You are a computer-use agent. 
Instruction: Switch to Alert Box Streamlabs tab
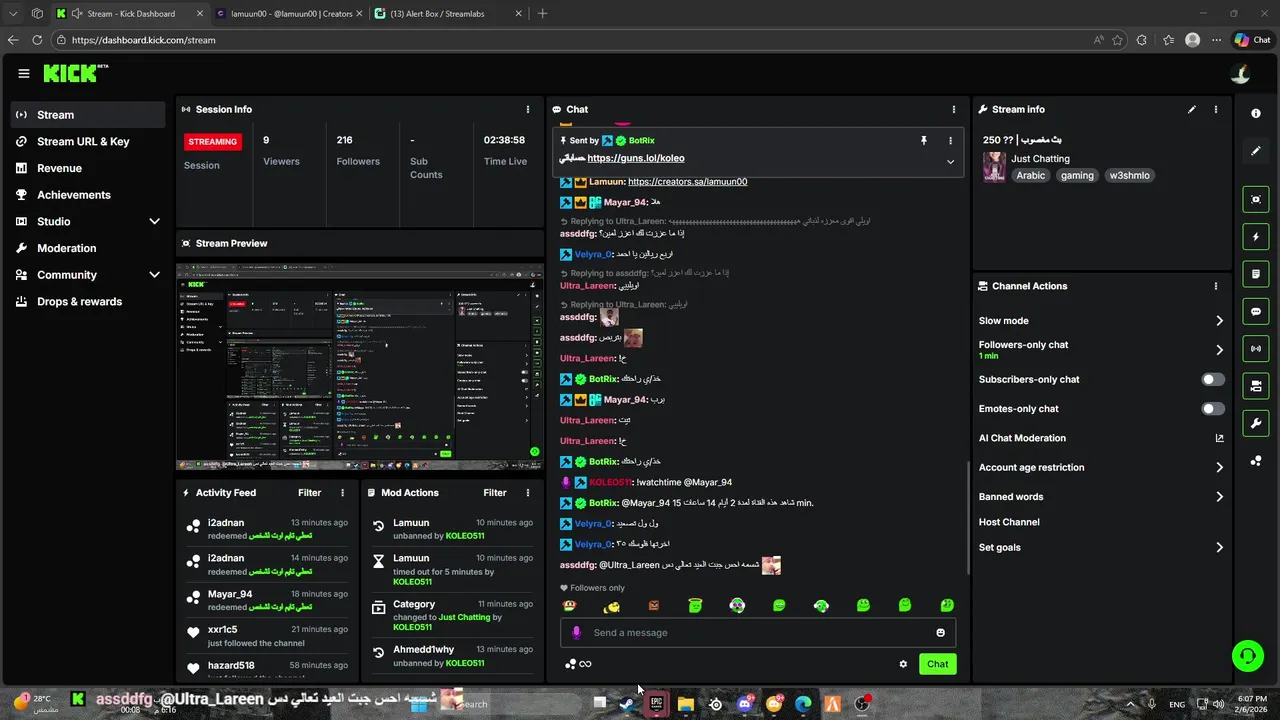click(x=448, y=14)
